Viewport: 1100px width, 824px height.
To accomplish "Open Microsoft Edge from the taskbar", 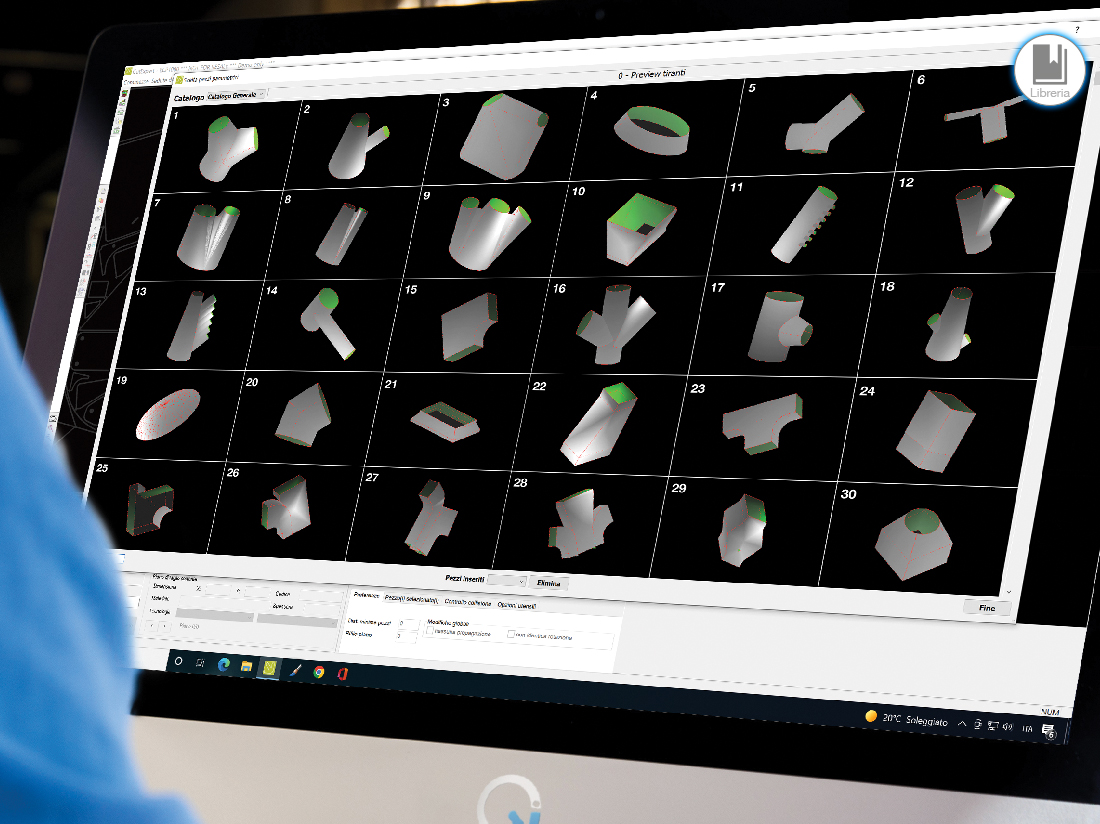I will [x=224, y=664].
